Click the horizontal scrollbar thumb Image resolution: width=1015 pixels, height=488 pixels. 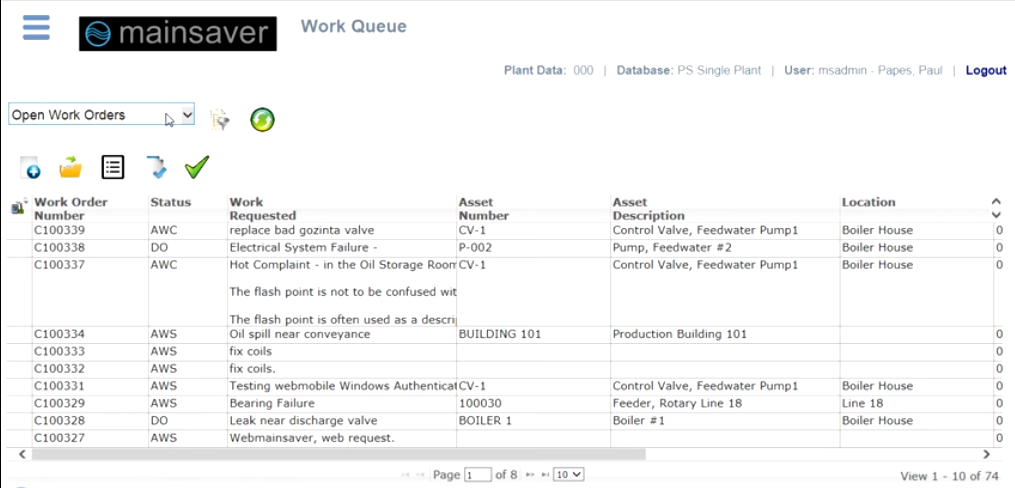(x=339, y=454)
